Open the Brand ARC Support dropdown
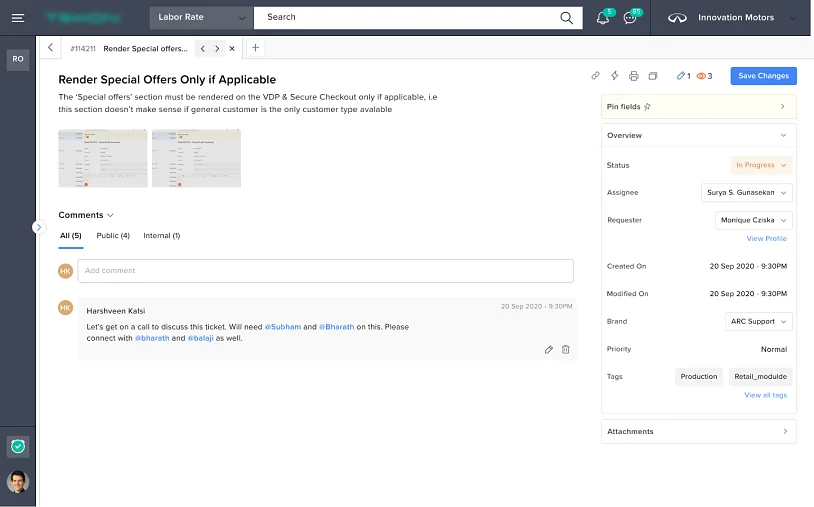814x507 pixels. pyautogui.click(x=758, y=322)
